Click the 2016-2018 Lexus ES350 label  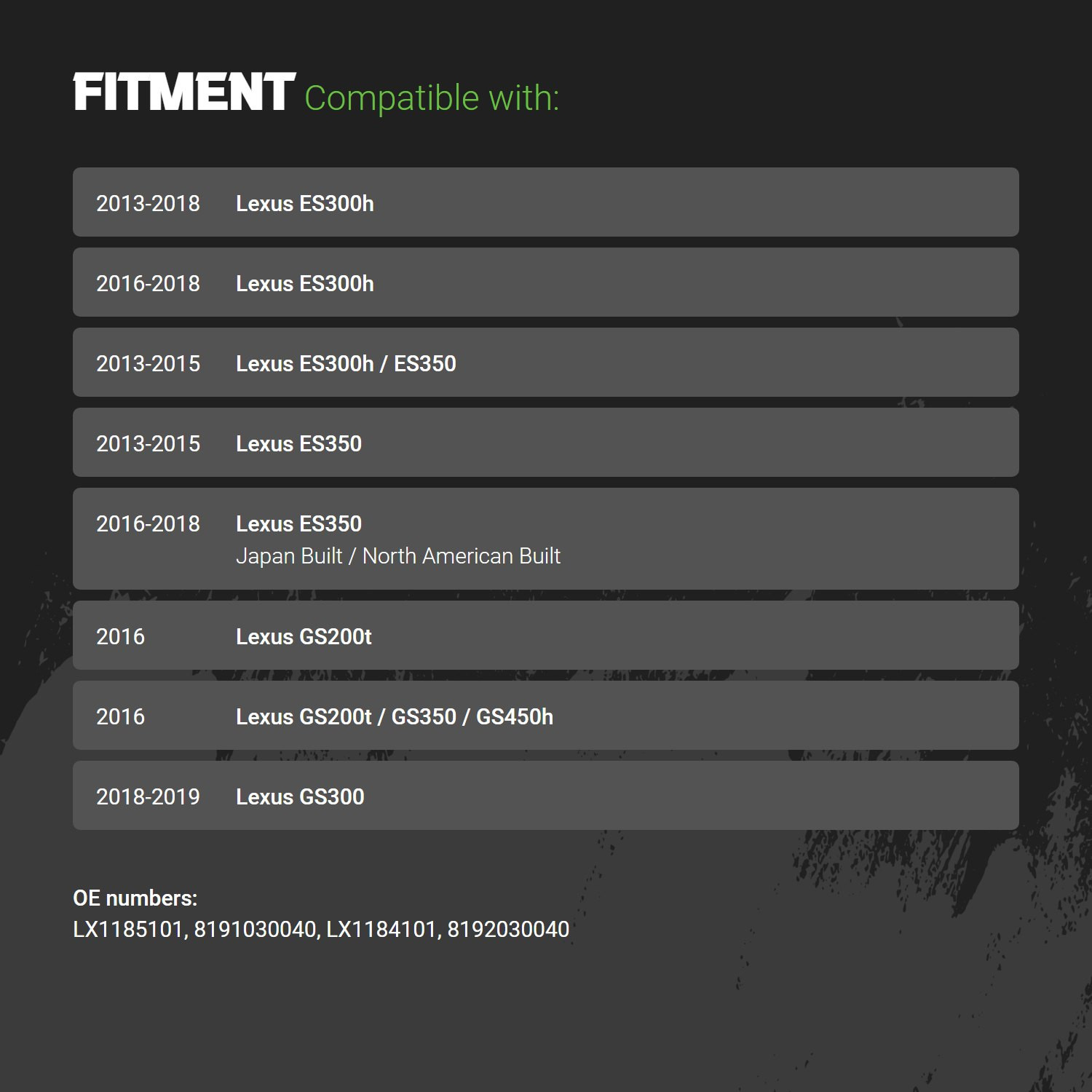coord(298,523)
